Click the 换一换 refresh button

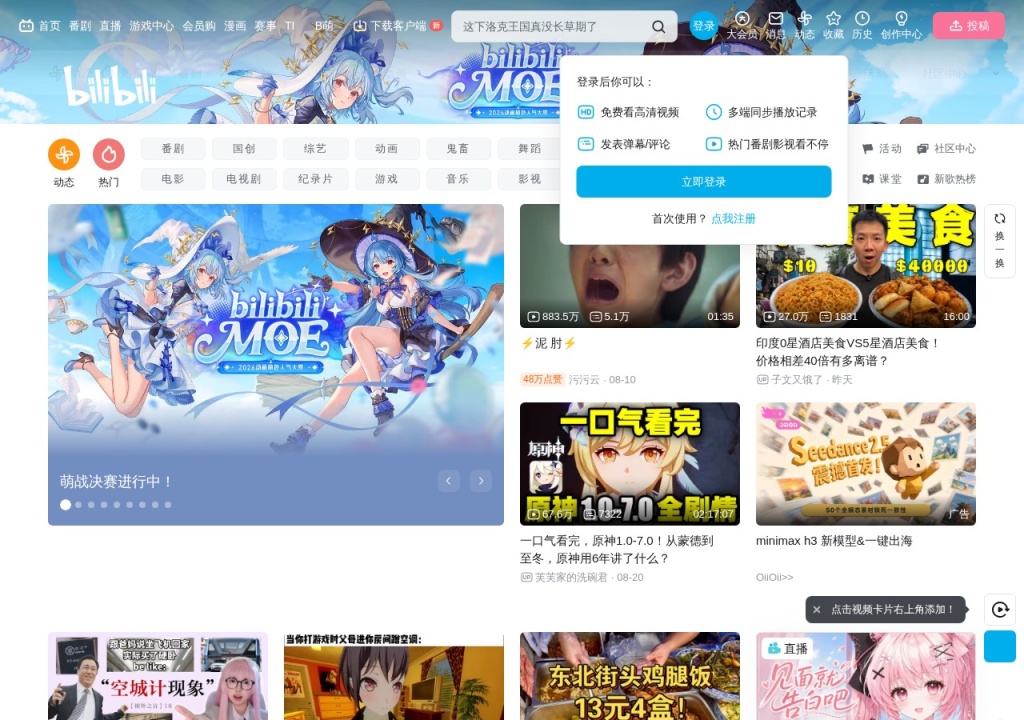[x=1000, y=241]
